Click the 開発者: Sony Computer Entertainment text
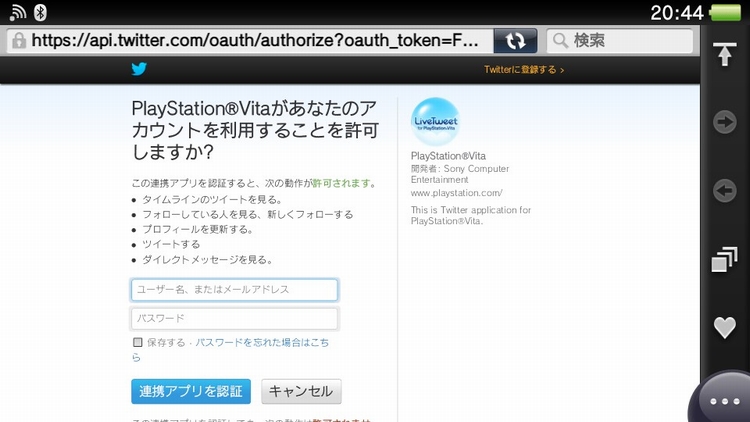This screenshot has height=422, width=750. [460, 174]
